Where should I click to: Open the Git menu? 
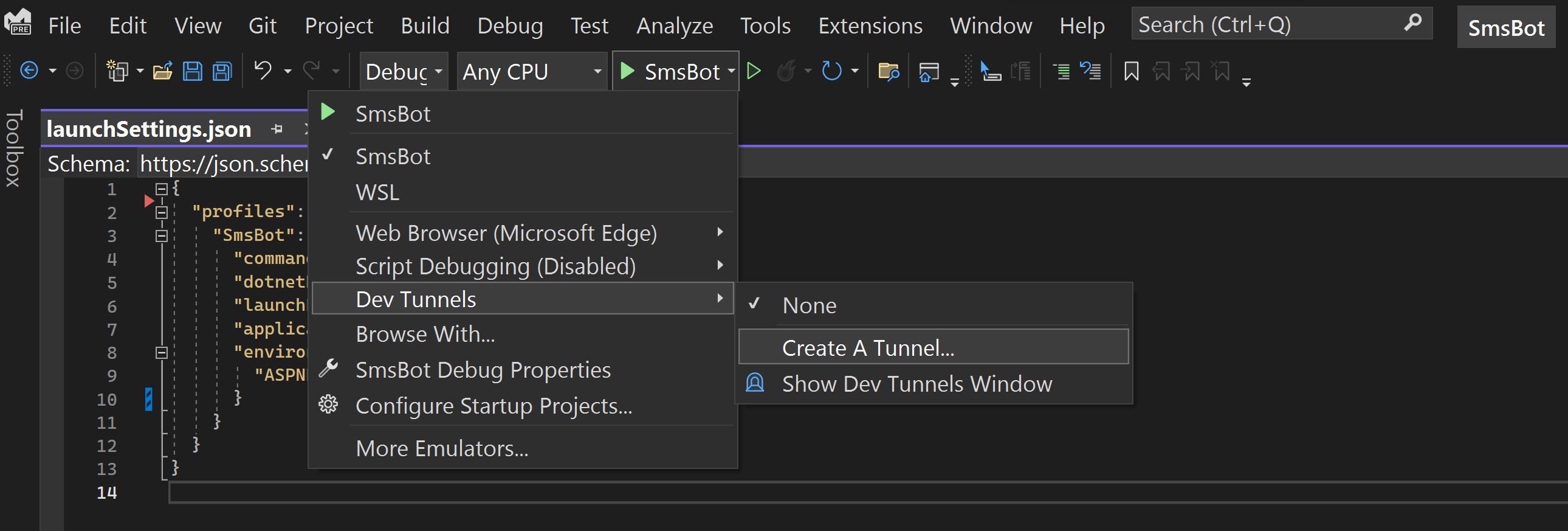263,26
